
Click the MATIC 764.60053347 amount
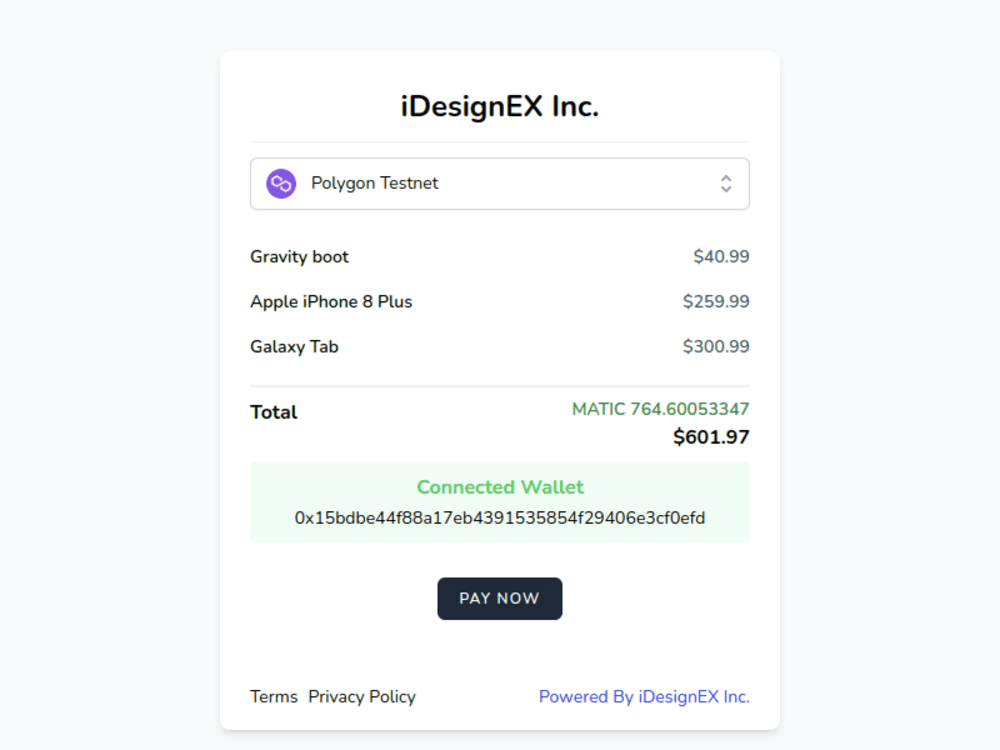pos(660,409)
